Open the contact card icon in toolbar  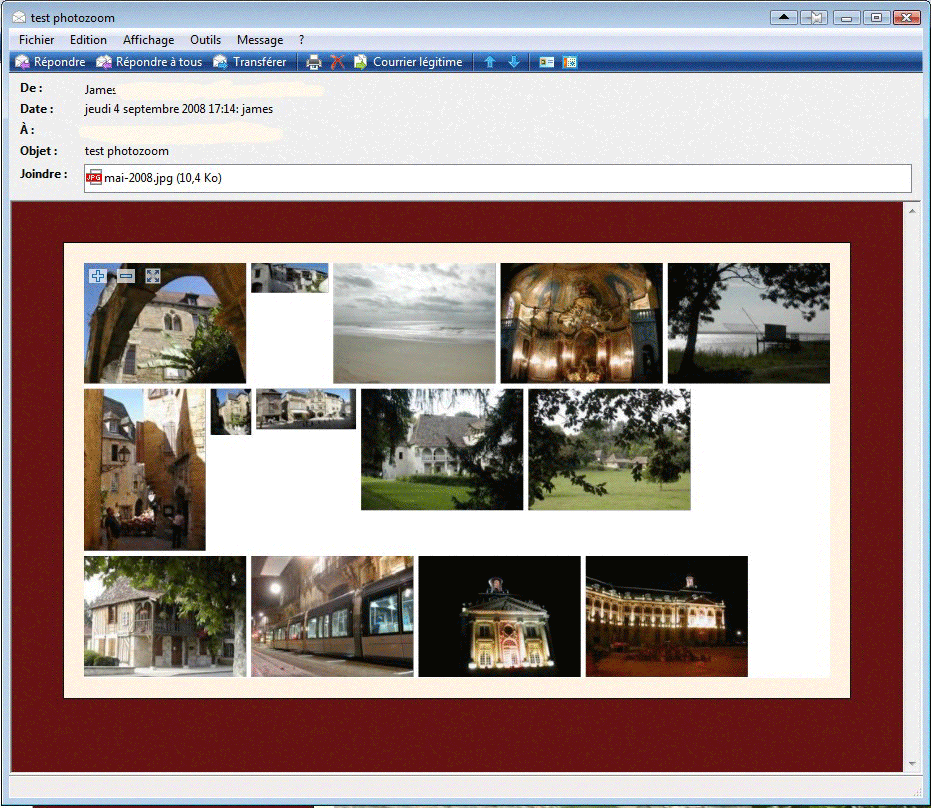click(x=546, y=62)
